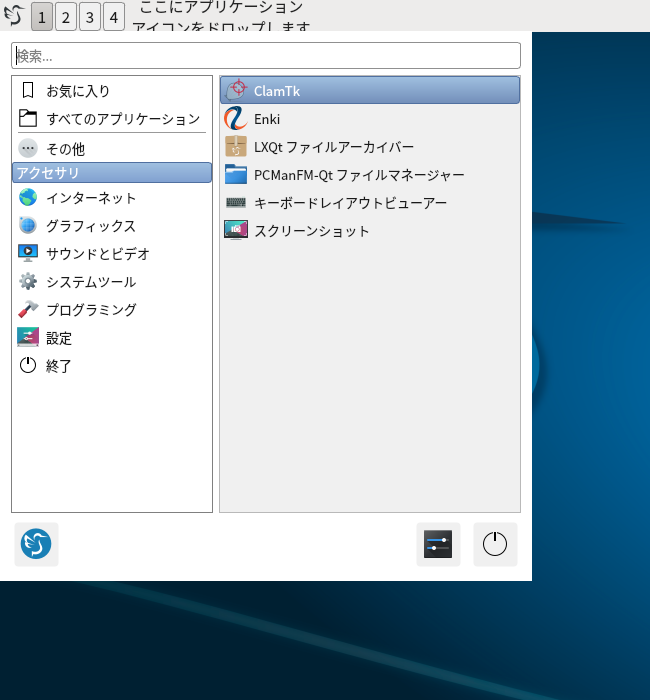Open the Enki editor entry
Image resolution: width=650 pixels, height=700 pixels.
(370, 119)
